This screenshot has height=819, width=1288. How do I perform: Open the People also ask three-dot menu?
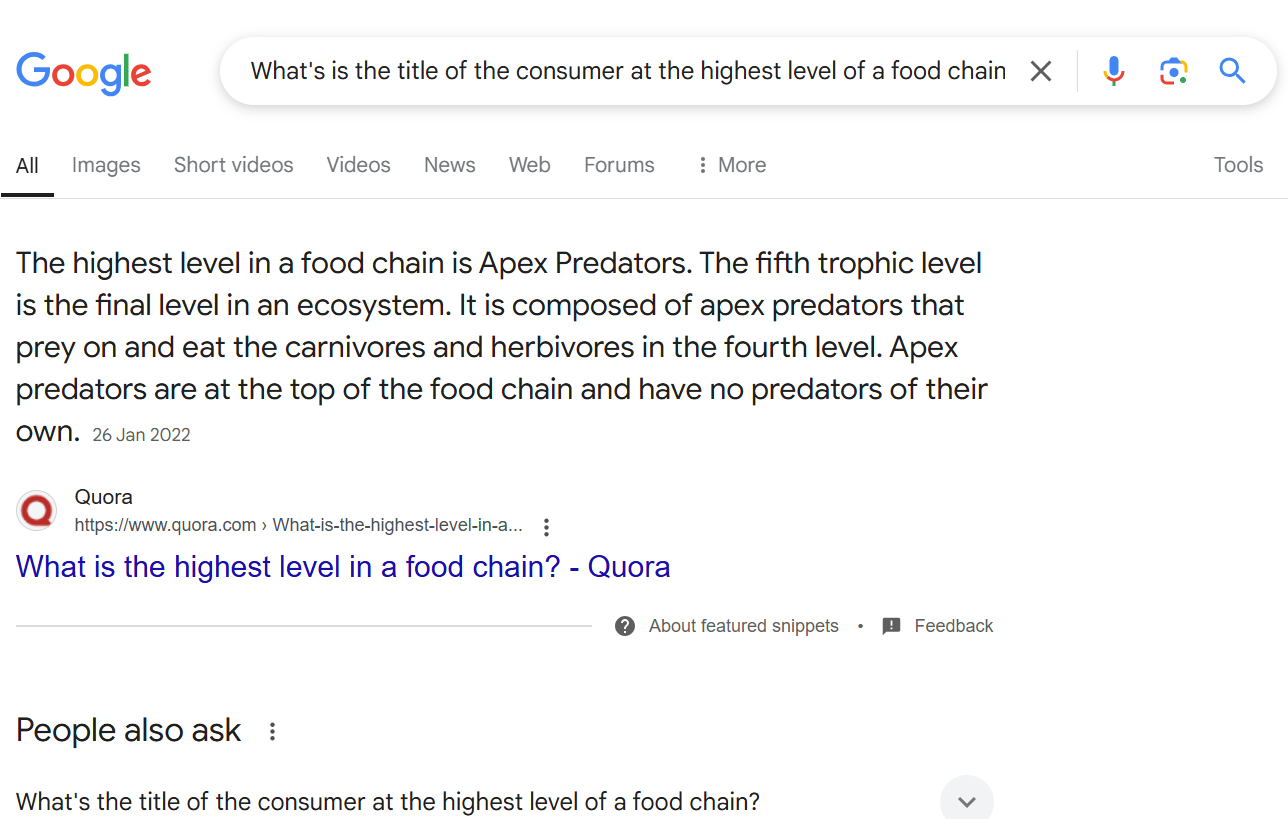(x=271, y=731)
